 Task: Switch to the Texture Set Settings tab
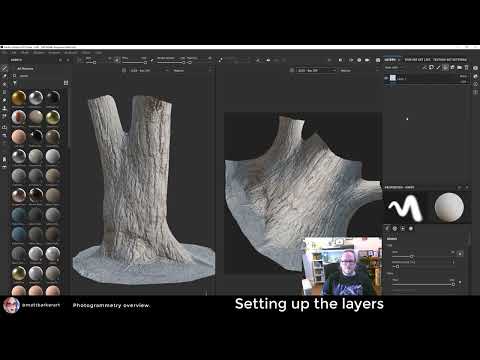click(x=450, y=60)
